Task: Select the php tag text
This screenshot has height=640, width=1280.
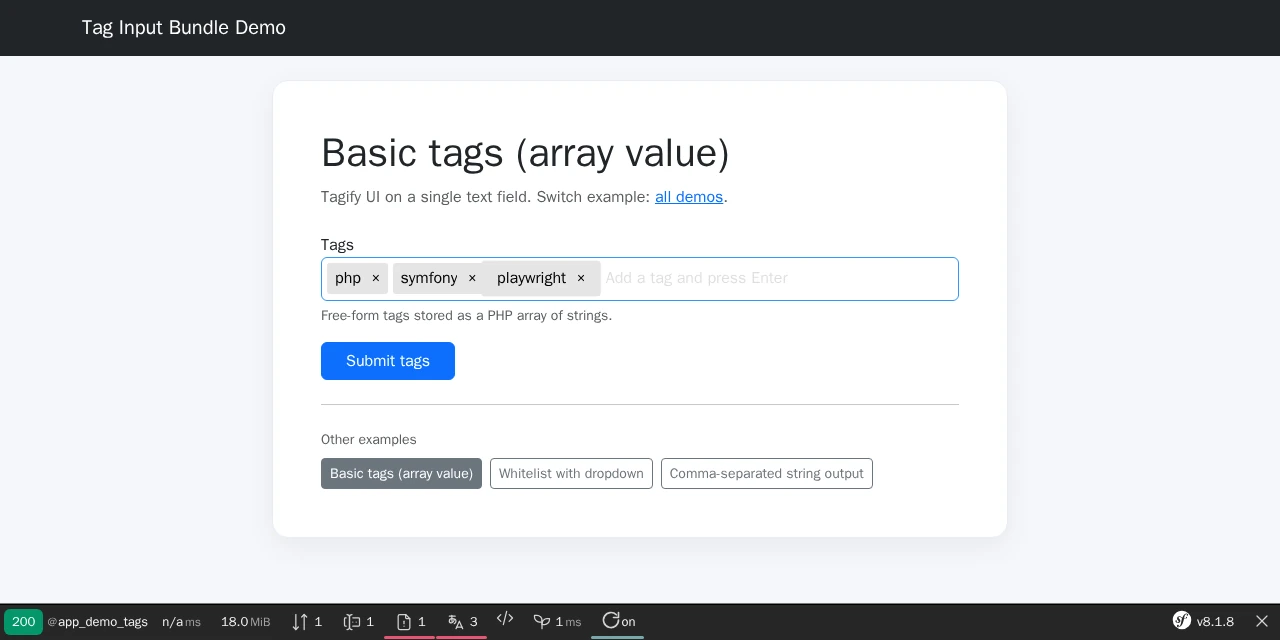Action: pos(348,278)
